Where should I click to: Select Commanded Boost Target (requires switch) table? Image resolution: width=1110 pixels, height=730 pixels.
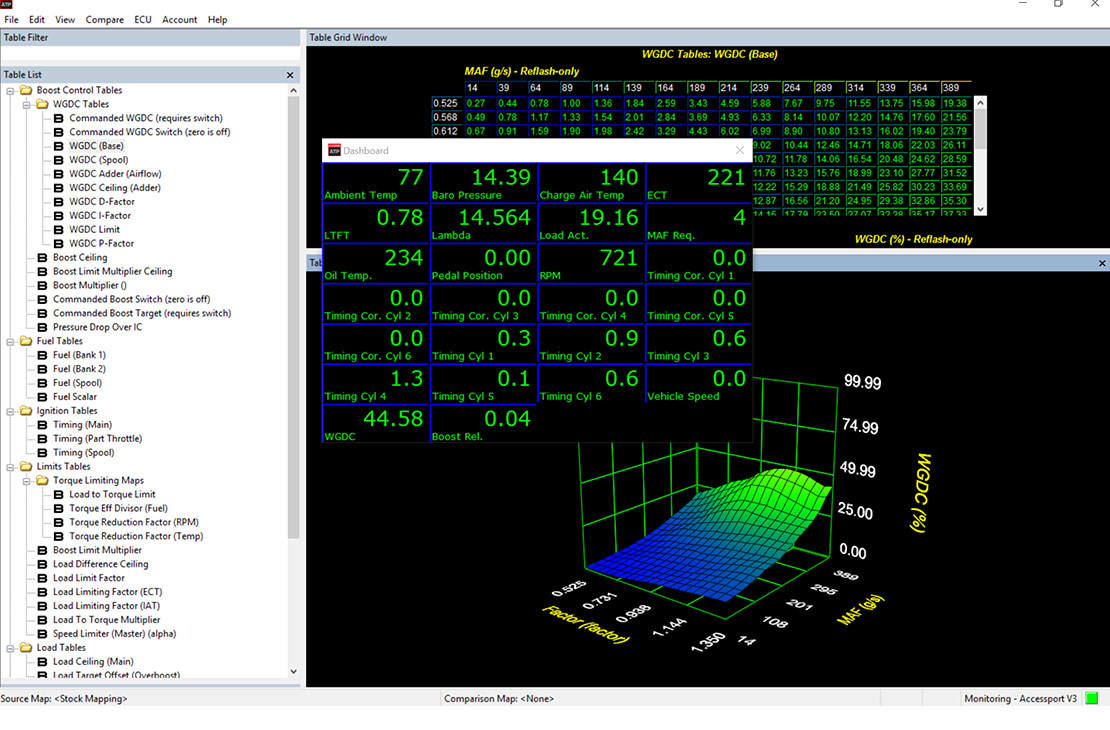(x=142, y=313)
